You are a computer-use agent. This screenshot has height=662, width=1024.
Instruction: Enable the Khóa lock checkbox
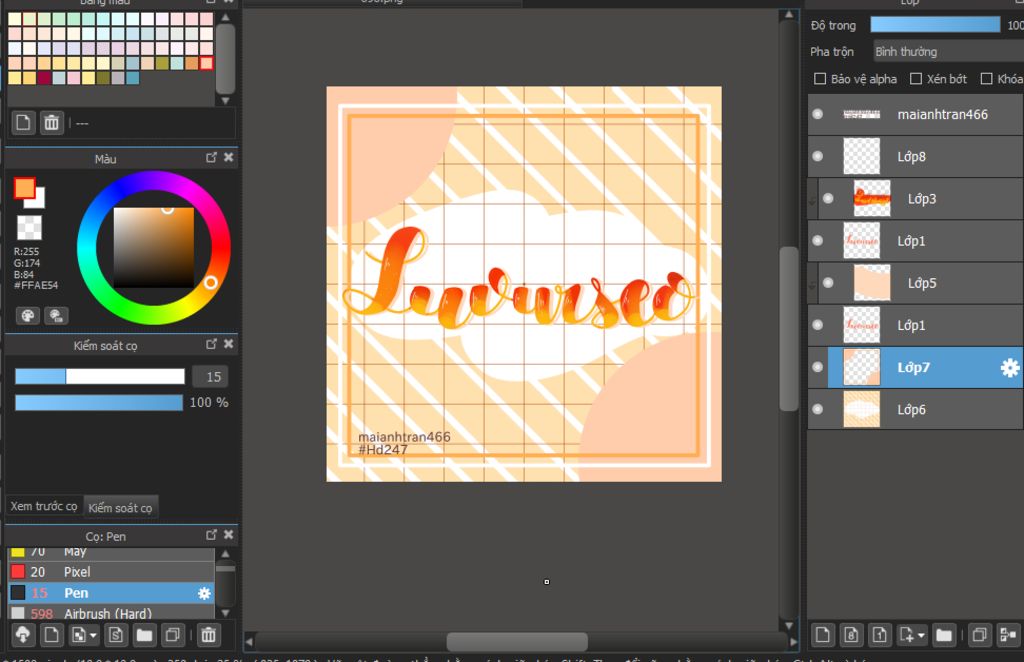[x=987, y=79]
